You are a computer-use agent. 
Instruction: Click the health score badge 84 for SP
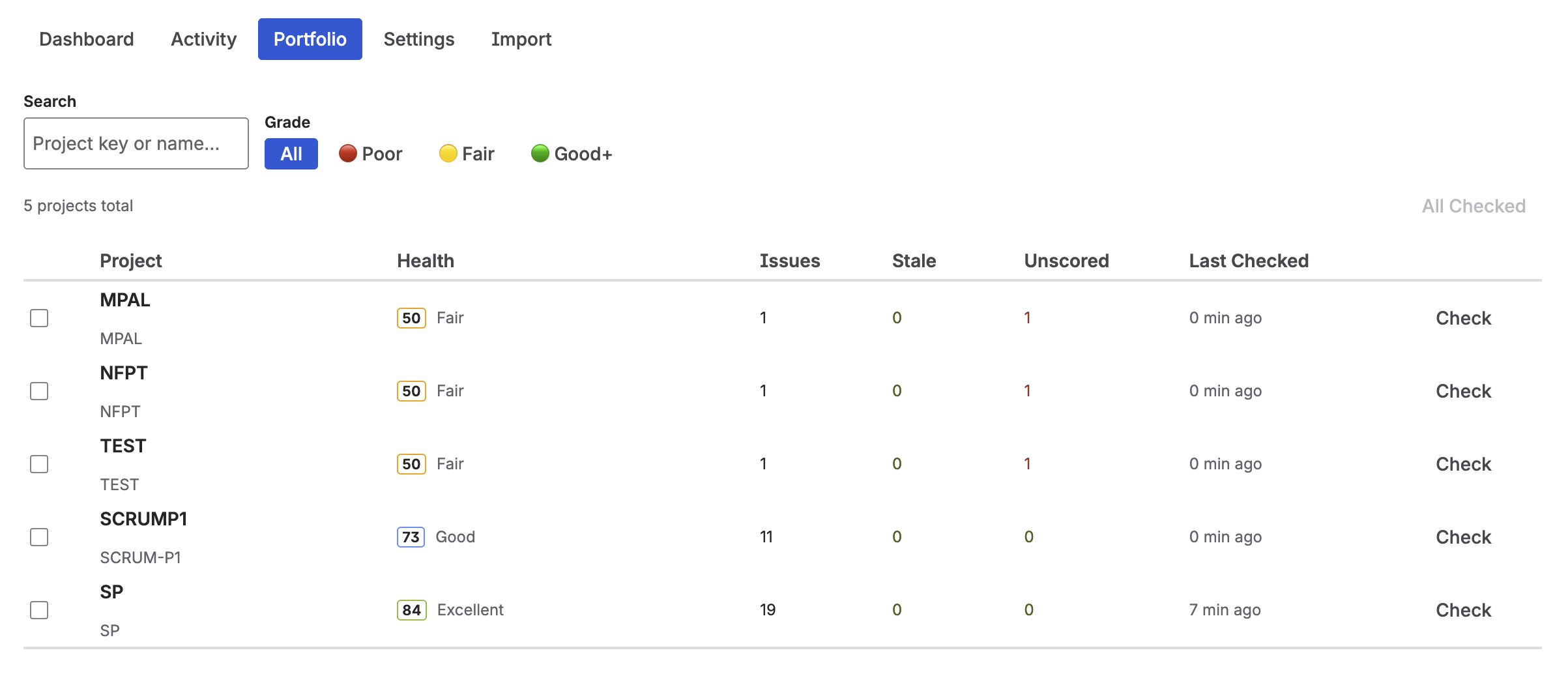[x=411, y=609]
